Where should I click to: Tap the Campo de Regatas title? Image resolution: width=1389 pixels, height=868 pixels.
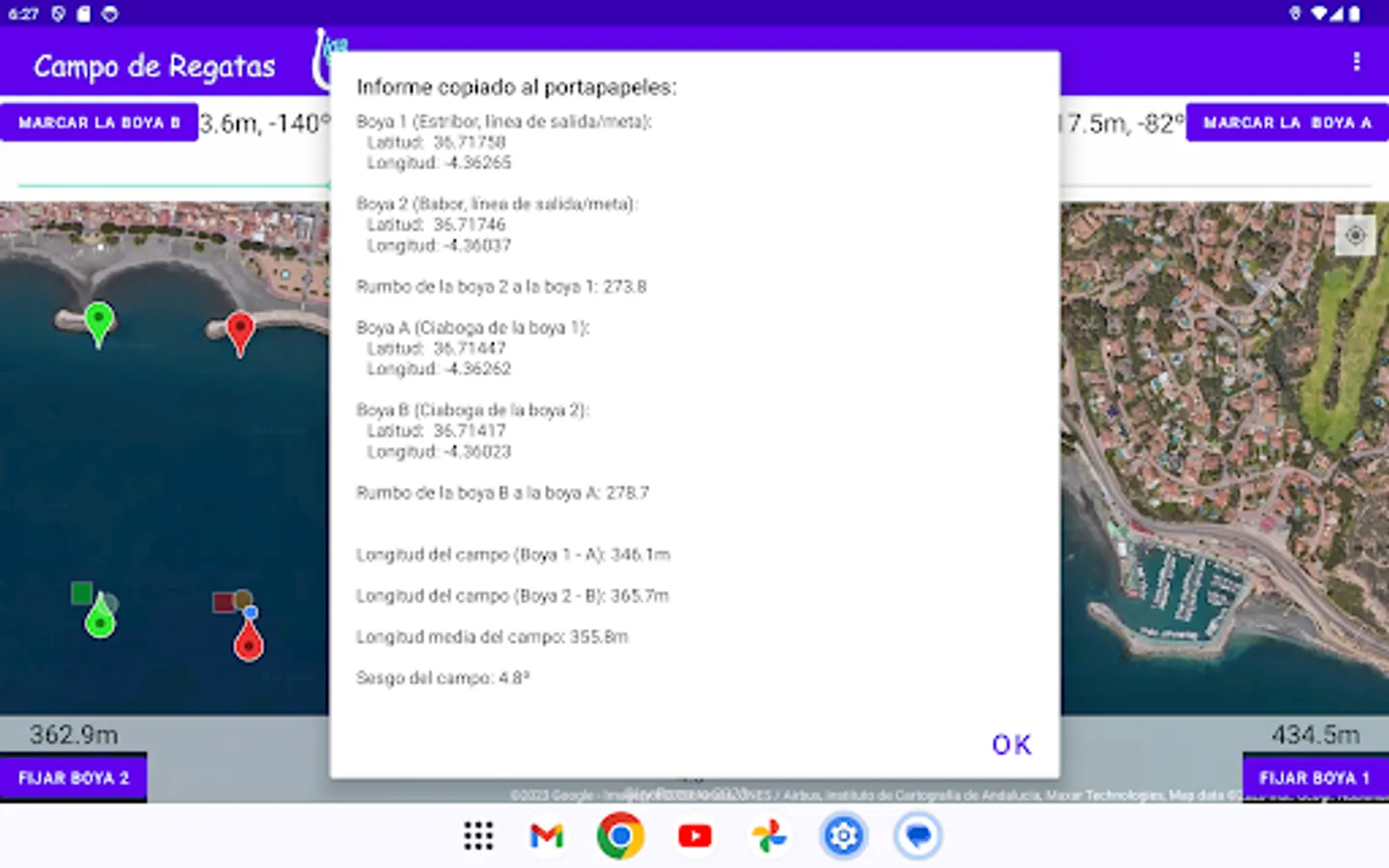click(154, 66)
